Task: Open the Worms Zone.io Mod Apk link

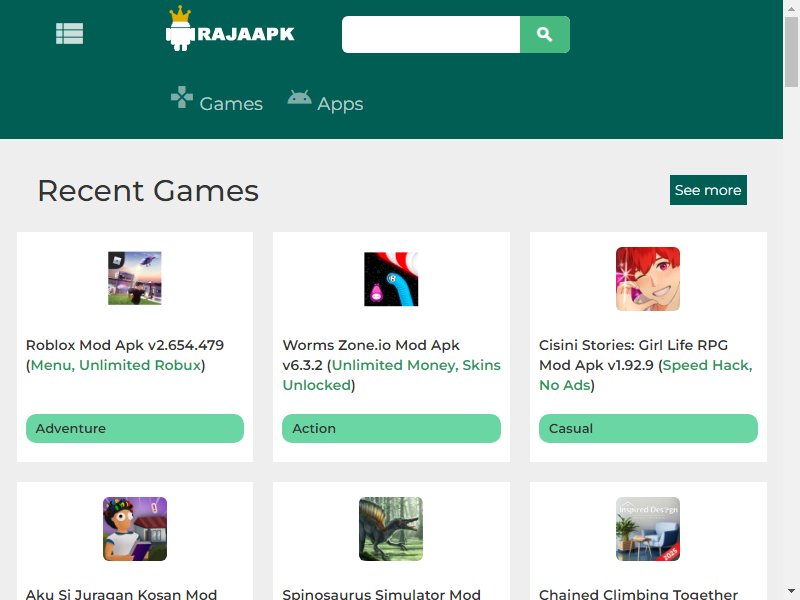Action: pos(391,365)
